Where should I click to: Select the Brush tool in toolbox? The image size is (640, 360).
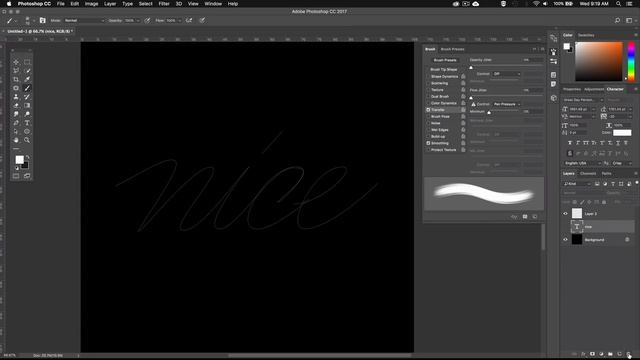pos(27,88)
